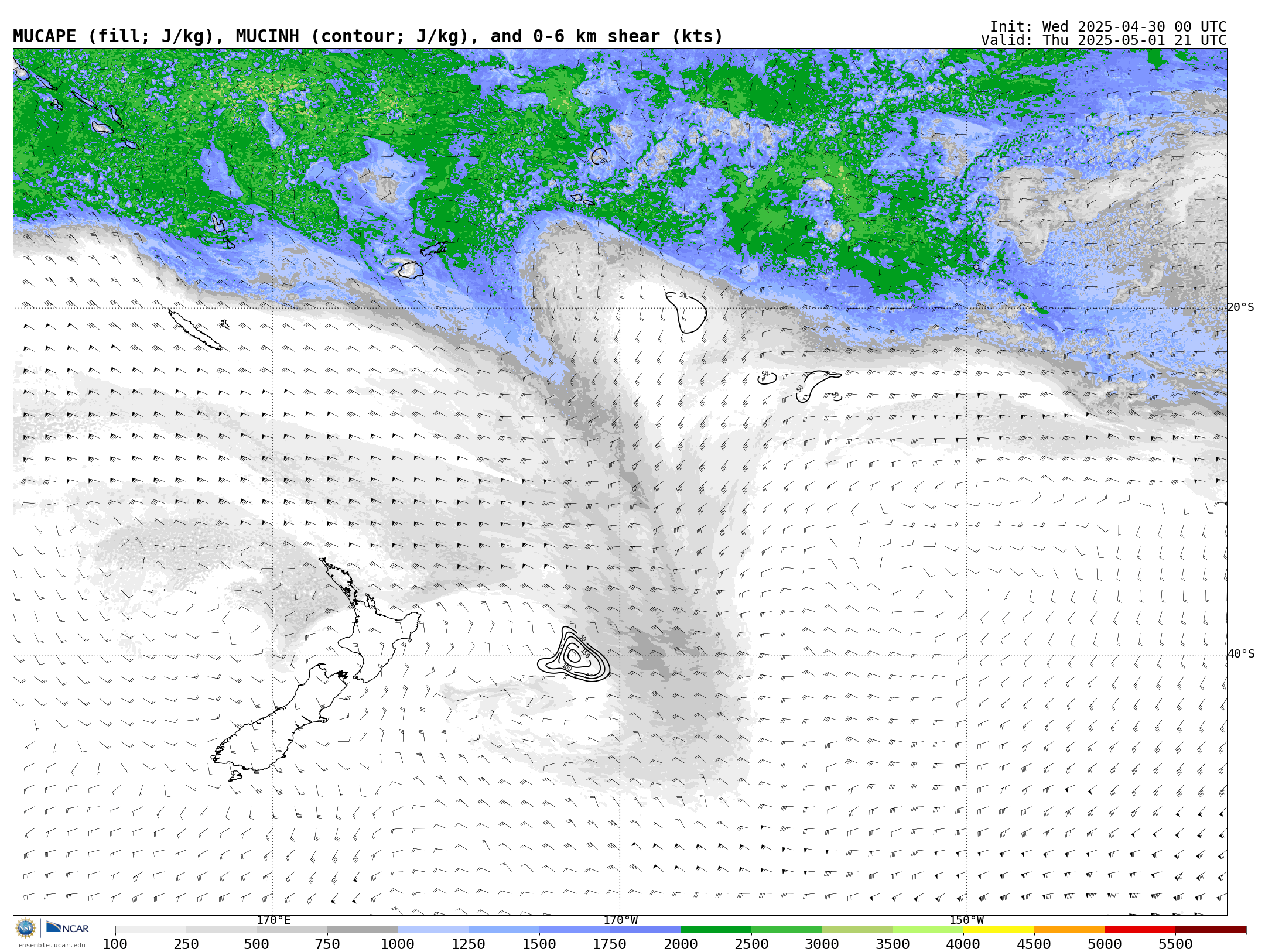Image resolution: width=1265 pixels, height=952 pixels.
Task: Click the 150°W longitude label
Action: tap(967, 920)
